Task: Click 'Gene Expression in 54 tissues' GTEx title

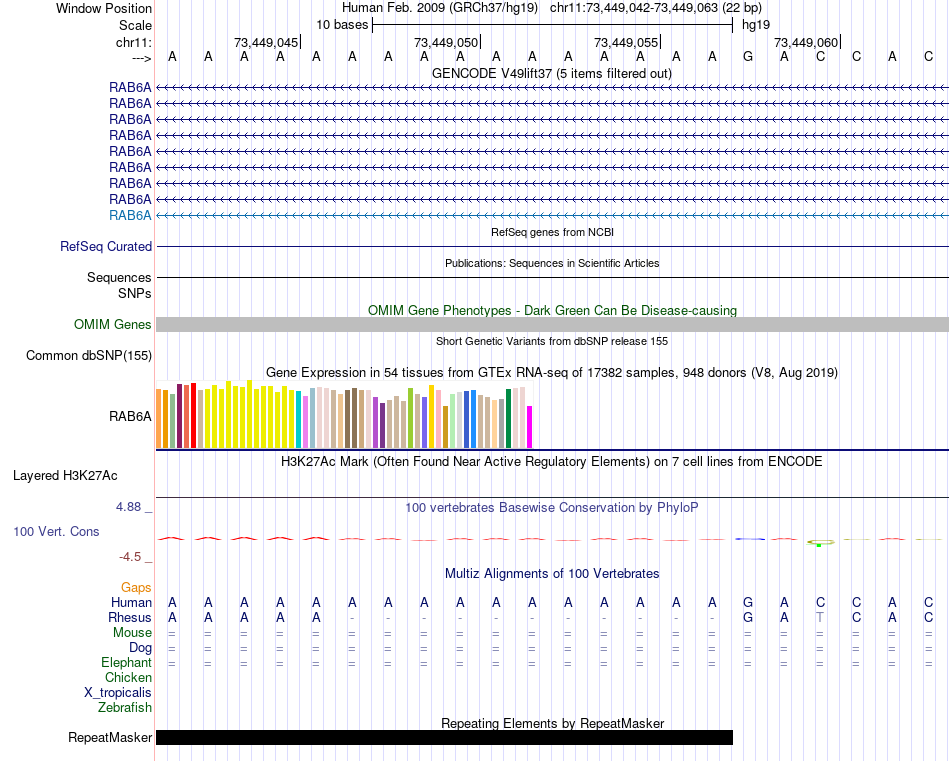Action: (x=552, y=373)
